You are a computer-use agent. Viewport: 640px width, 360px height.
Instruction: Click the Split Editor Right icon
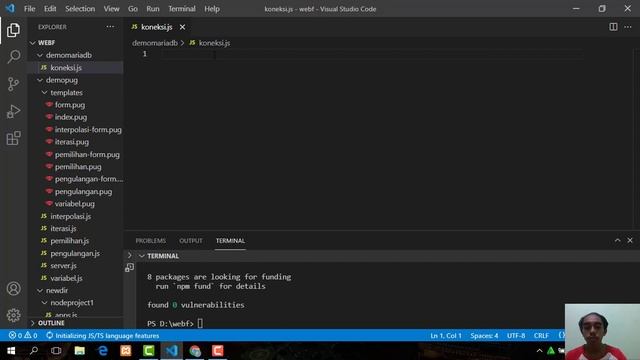click(x=613, y=27)
